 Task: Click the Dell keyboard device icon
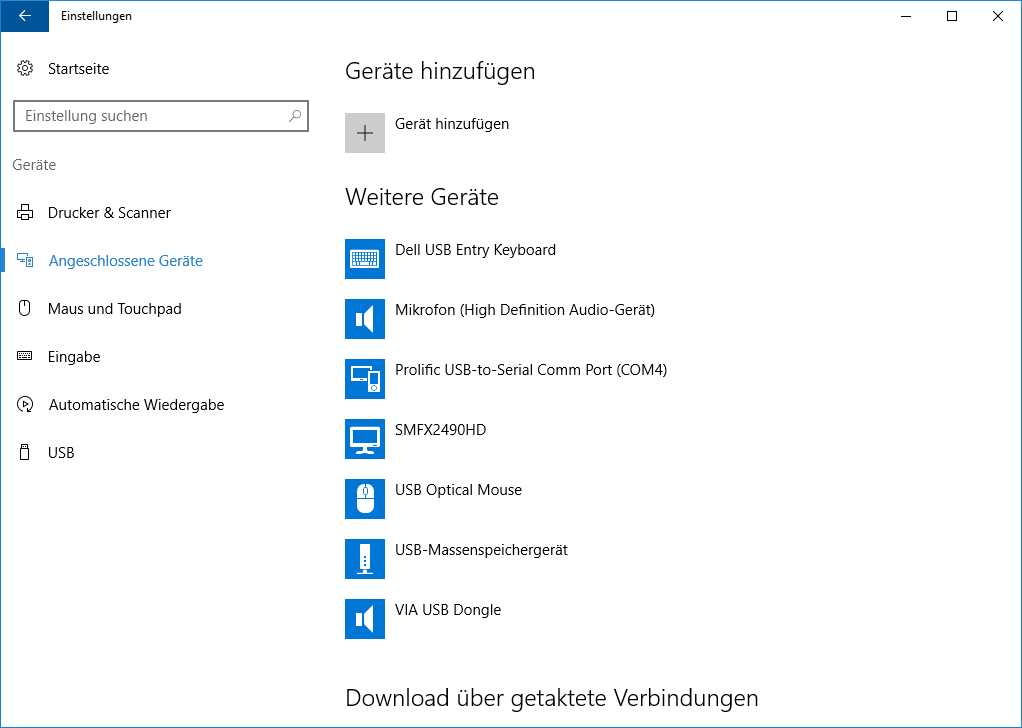[365, 259]
